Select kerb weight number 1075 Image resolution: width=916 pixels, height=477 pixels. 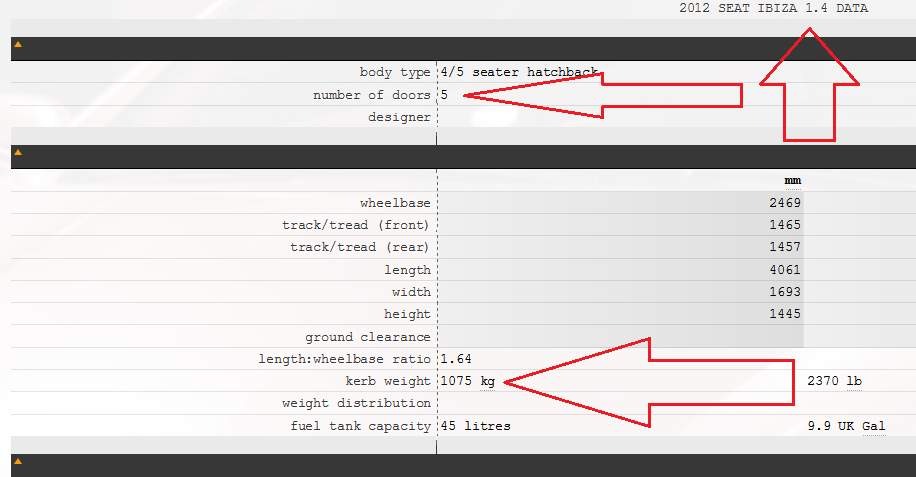(x=456, y=381)
